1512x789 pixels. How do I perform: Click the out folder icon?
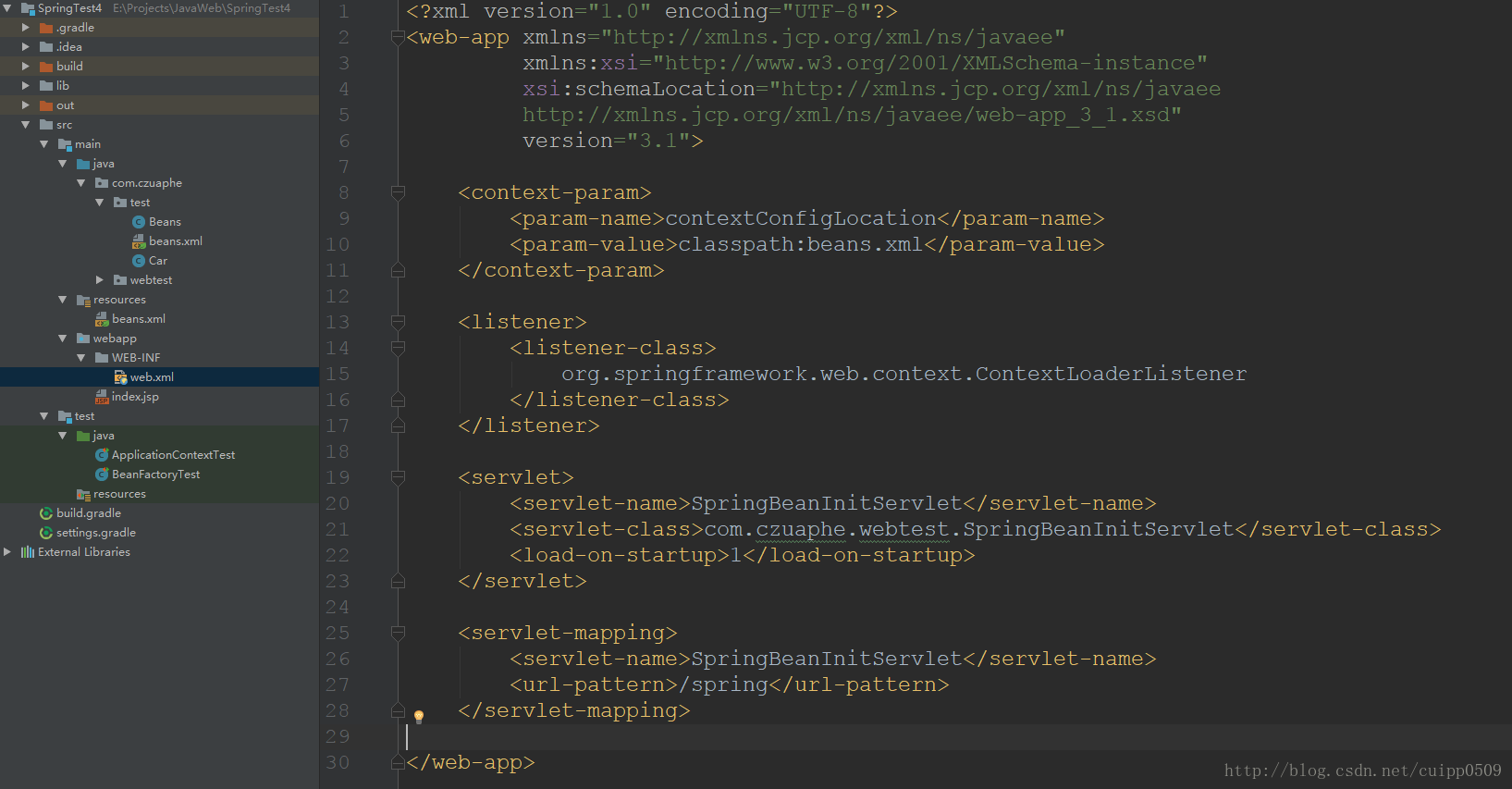pos(46,105)
